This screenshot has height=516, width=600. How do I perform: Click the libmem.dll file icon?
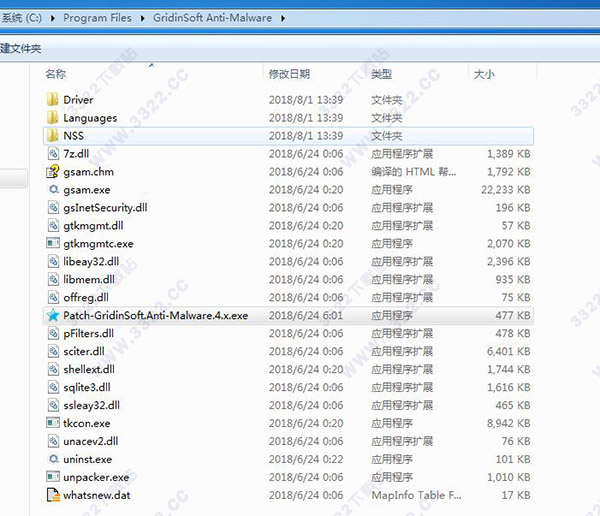[53, 280]
